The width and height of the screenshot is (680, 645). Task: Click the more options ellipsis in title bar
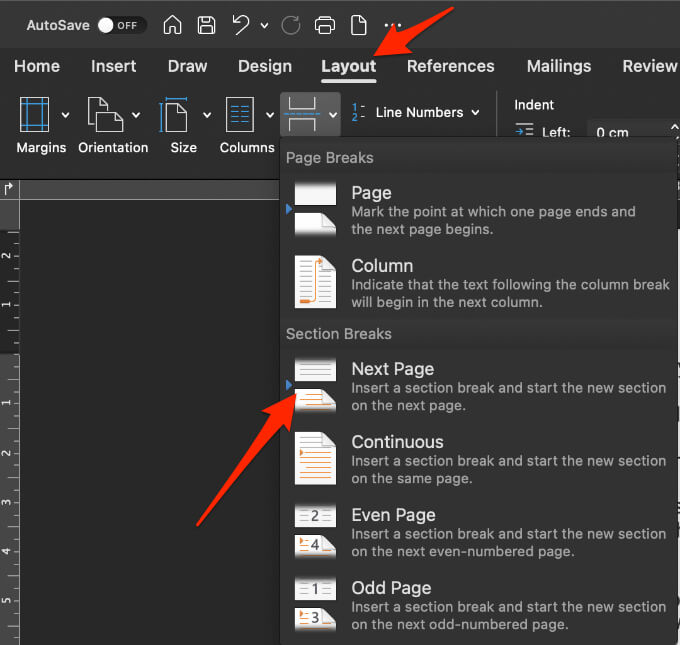point(393,25)
